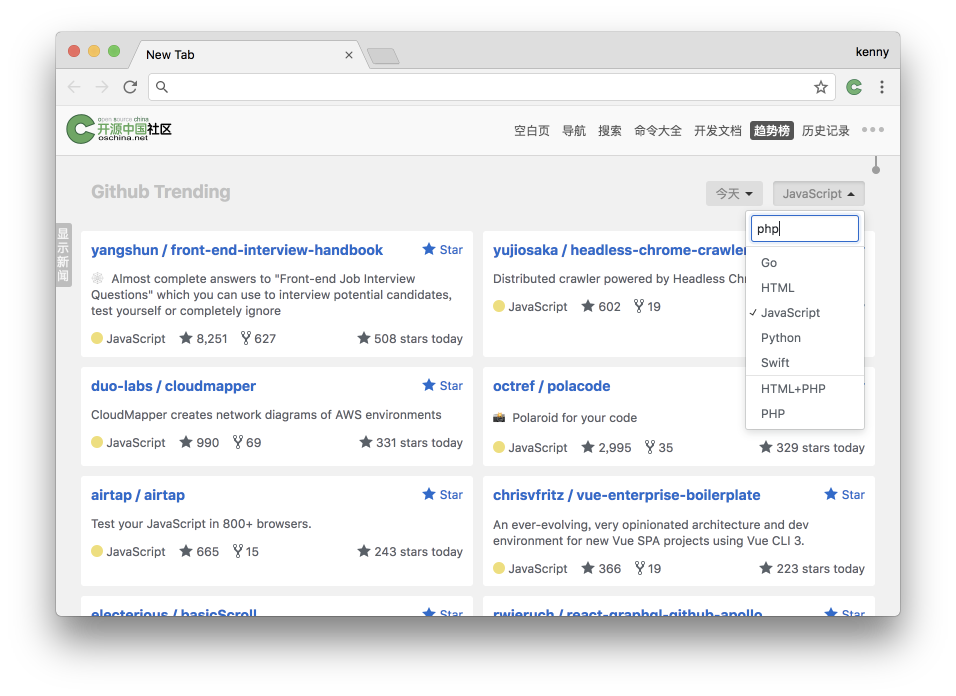Go to 搜索 nav item
The image size is (956, 696).
pyautogui.click(x=610, y=130)
